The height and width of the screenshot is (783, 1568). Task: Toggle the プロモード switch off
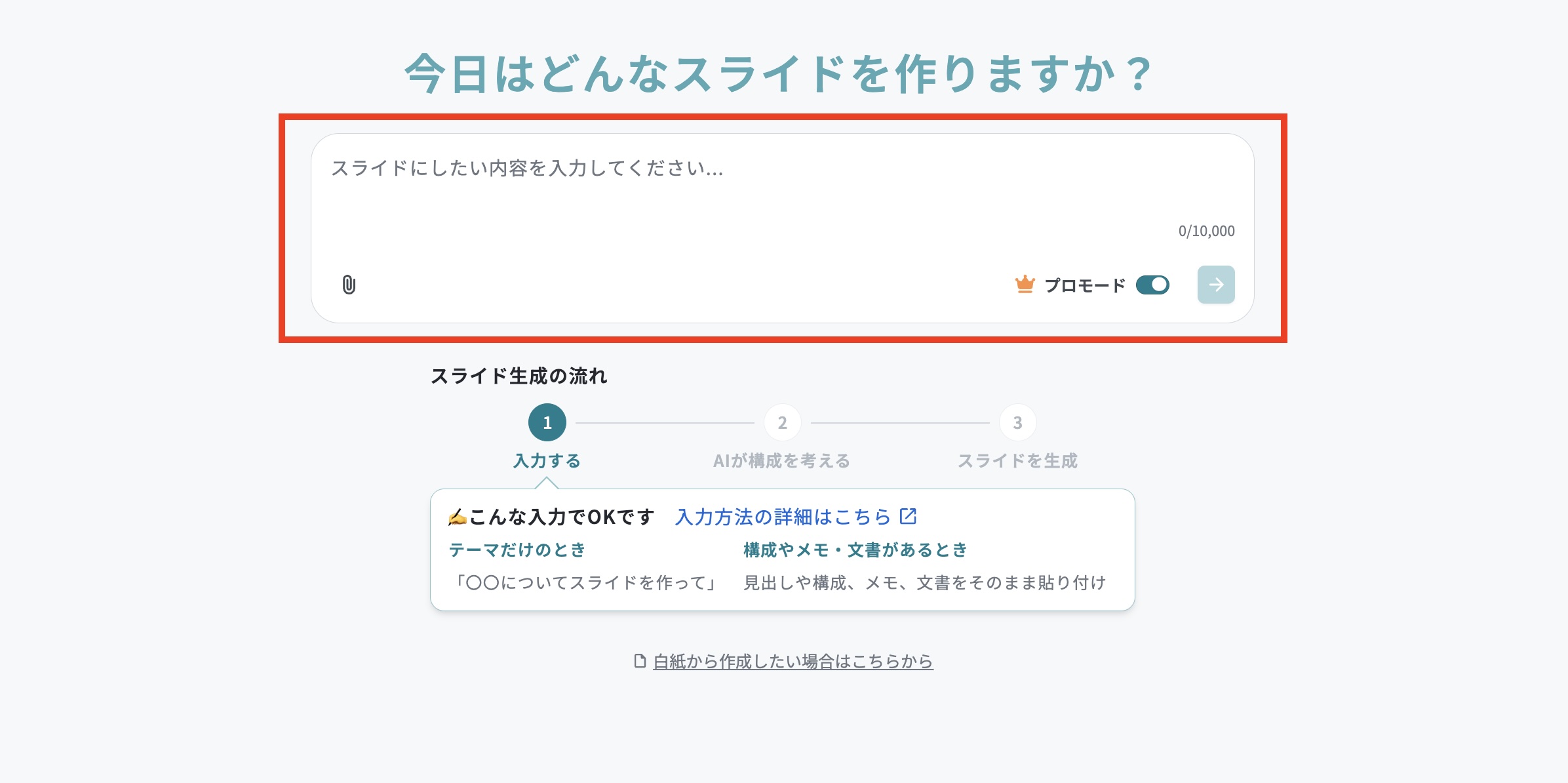[1152, 285]
